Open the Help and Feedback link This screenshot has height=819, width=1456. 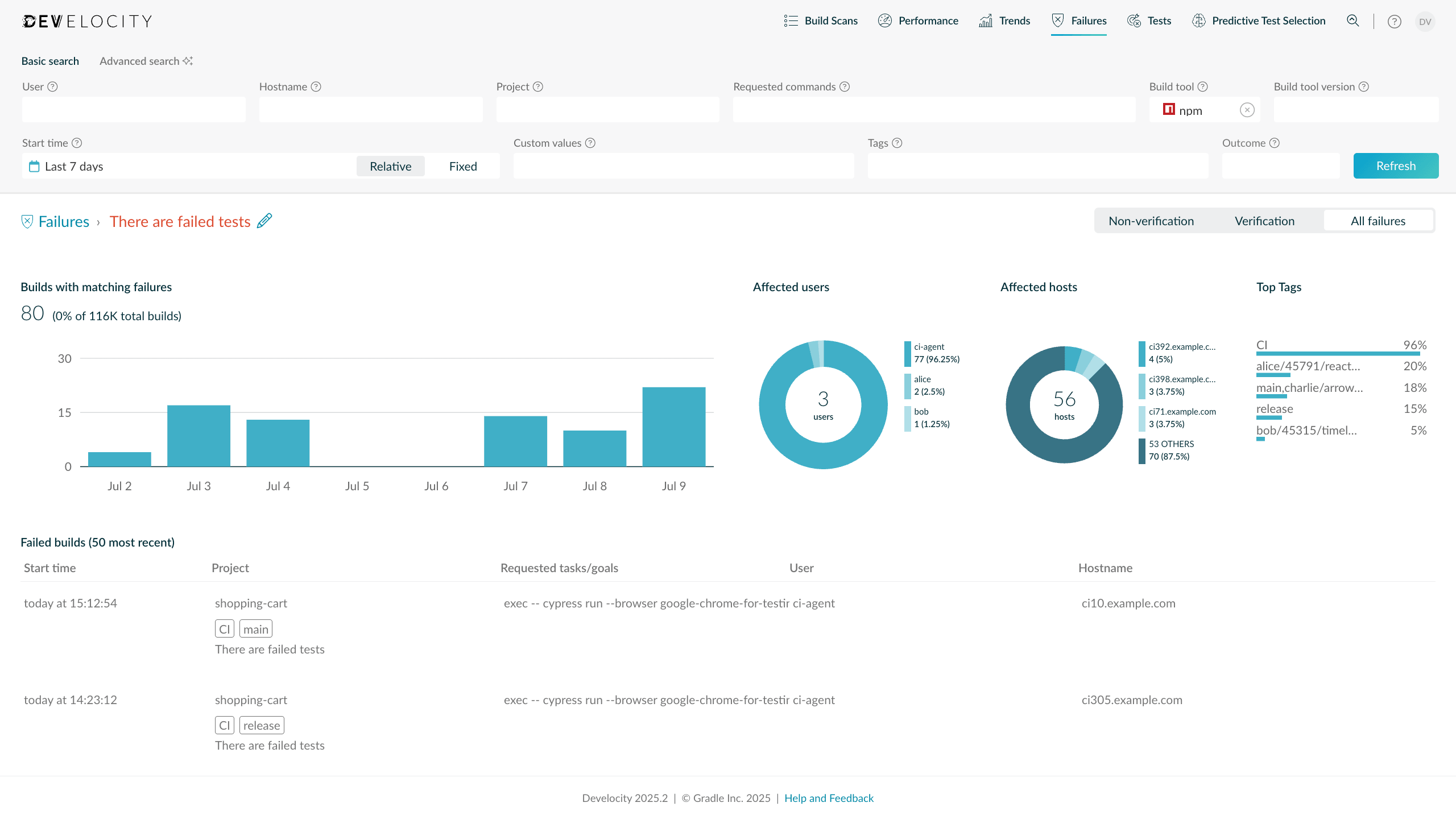829,798
